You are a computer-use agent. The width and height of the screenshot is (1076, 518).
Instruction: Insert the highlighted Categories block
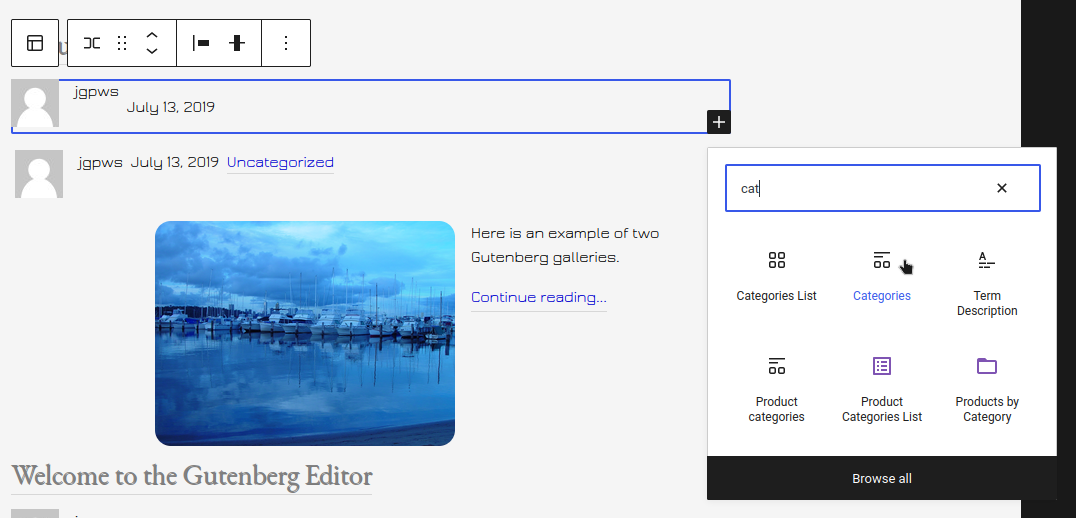(882, 276)
